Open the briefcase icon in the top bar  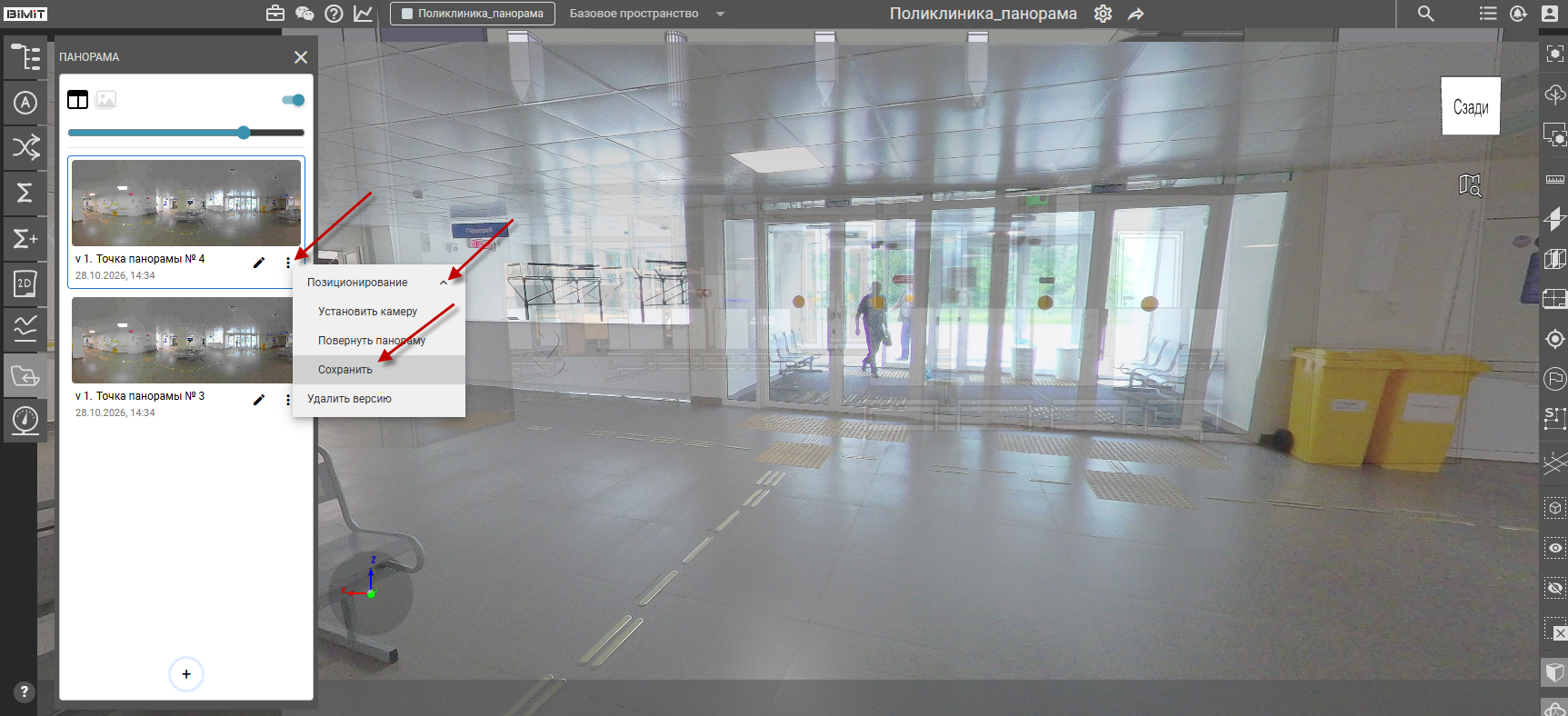tap(275, 14)
